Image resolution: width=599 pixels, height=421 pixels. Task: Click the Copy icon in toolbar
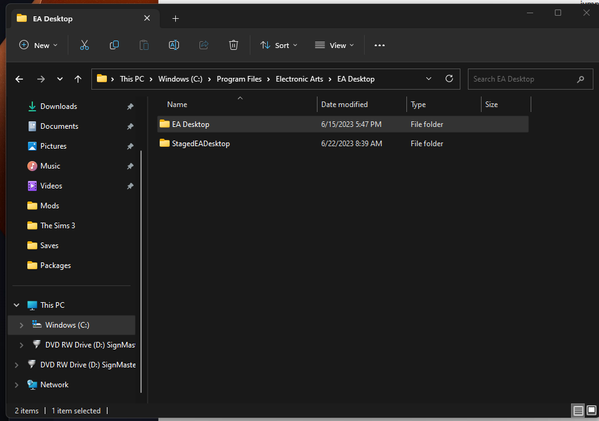tap(114, 45)
